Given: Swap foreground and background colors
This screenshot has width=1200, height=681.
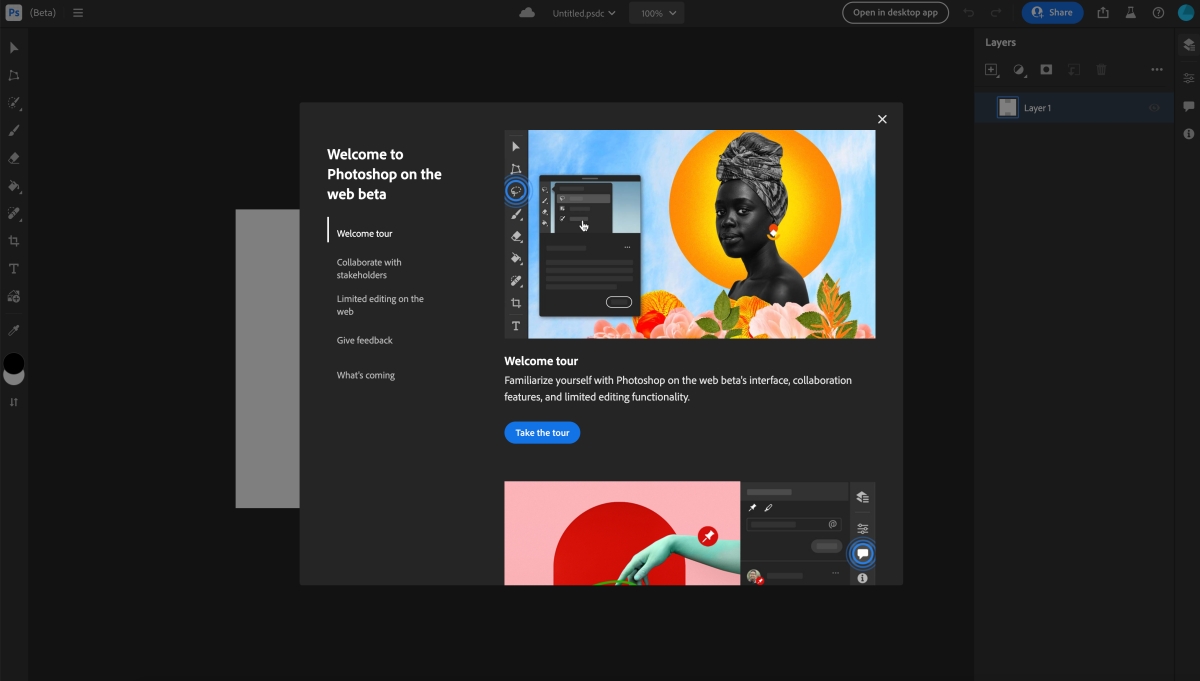Looking at the screenshot, I should coord(14,402).
